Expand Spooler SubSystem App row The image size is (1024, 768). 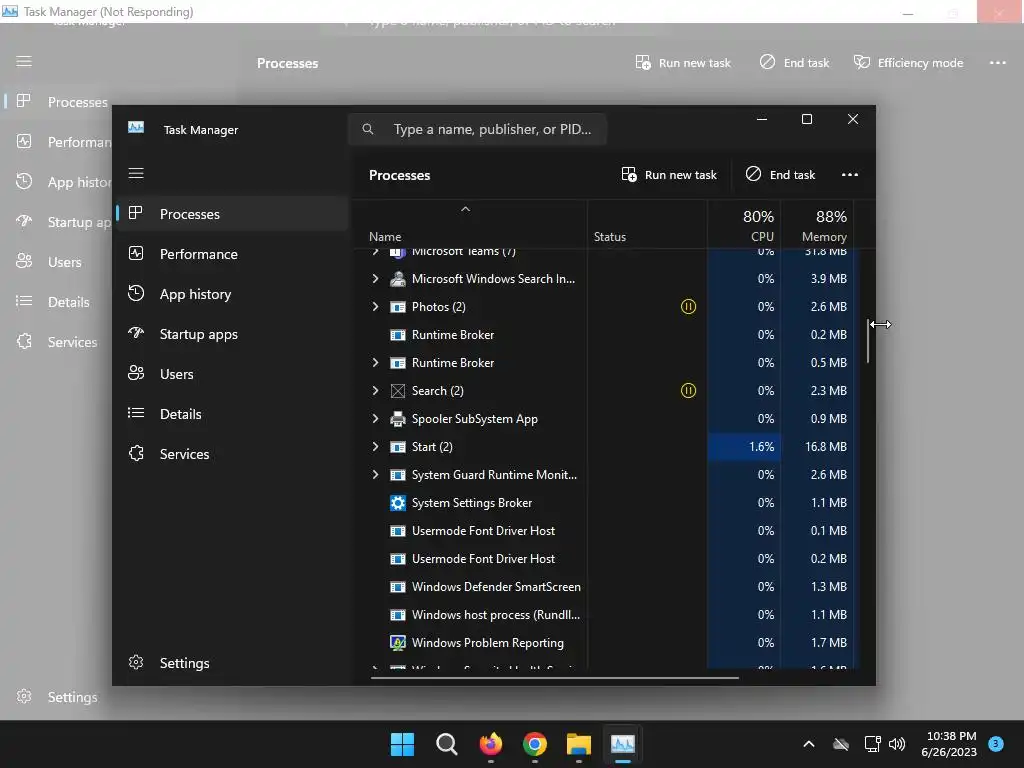point(375,419)
